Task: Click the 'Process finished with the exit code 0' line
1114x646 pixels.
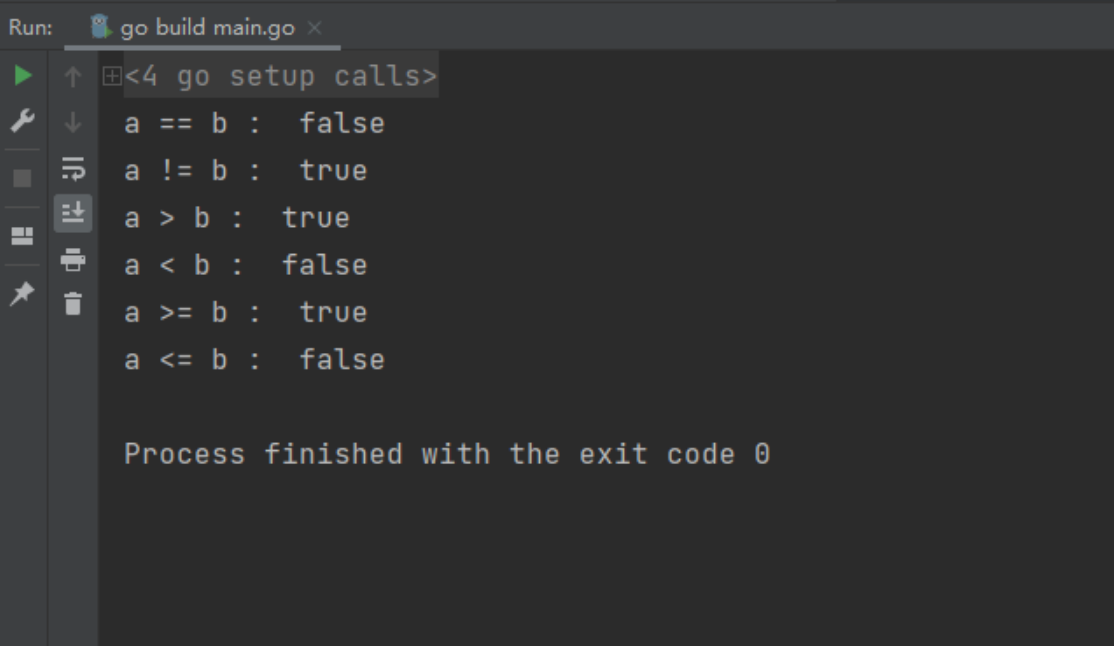Action: (x=448, y=453)
